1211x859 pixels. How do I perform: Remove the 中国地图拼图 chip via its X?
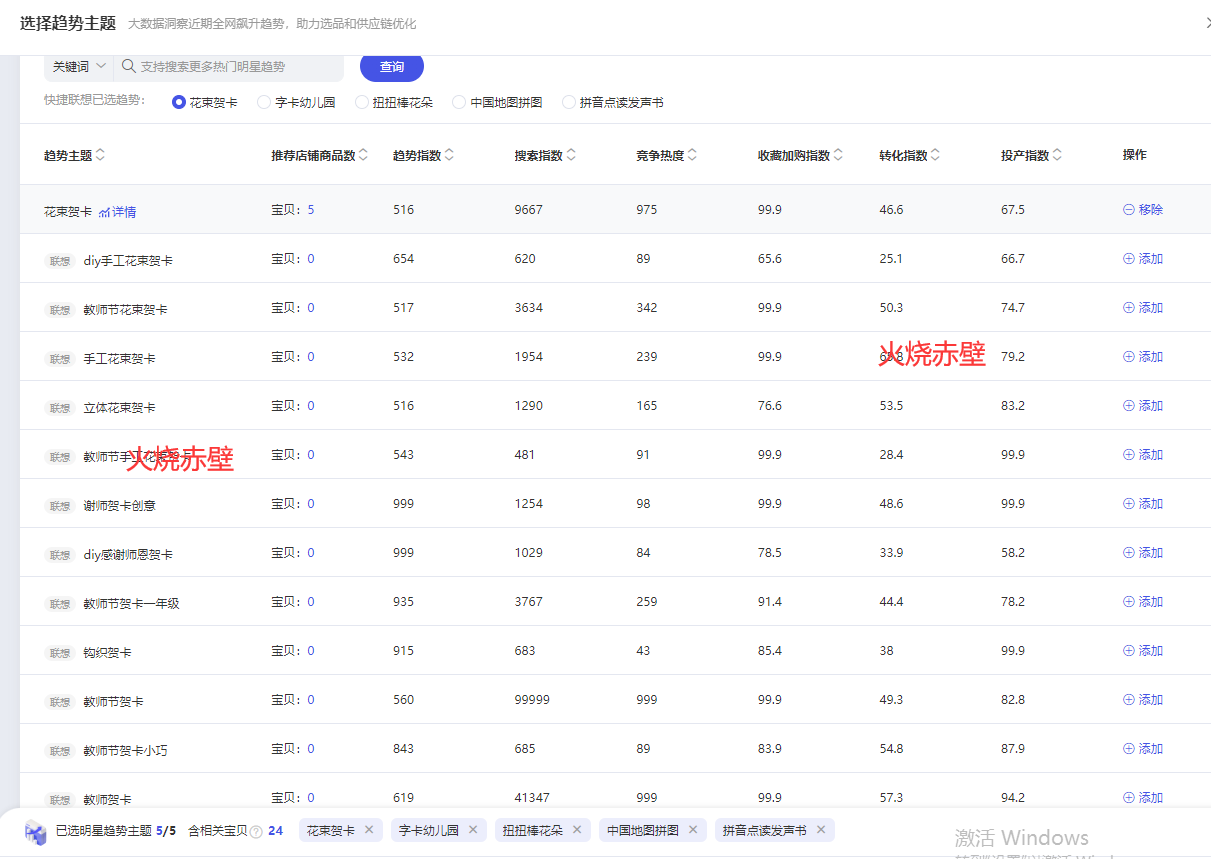pos(693,830)
